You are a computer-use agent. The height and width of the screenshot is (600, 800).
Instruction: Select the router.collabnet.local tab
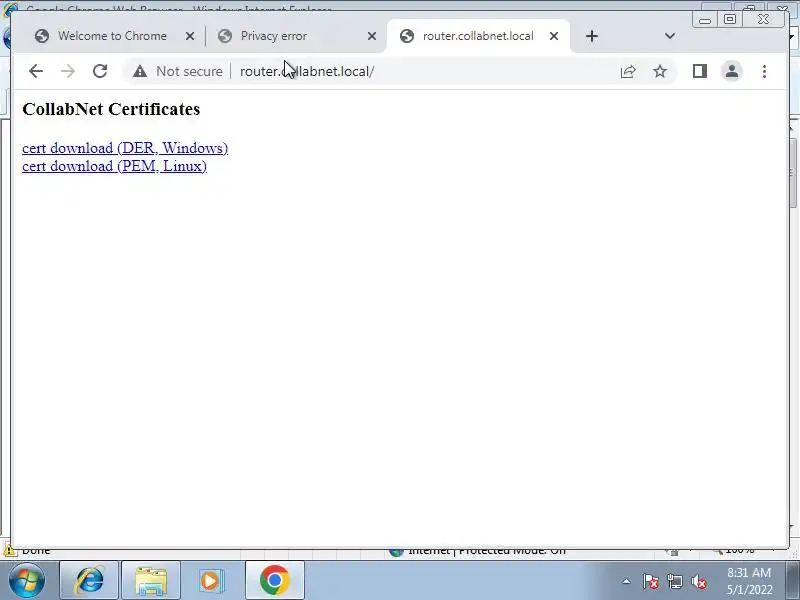coord(478,36)
